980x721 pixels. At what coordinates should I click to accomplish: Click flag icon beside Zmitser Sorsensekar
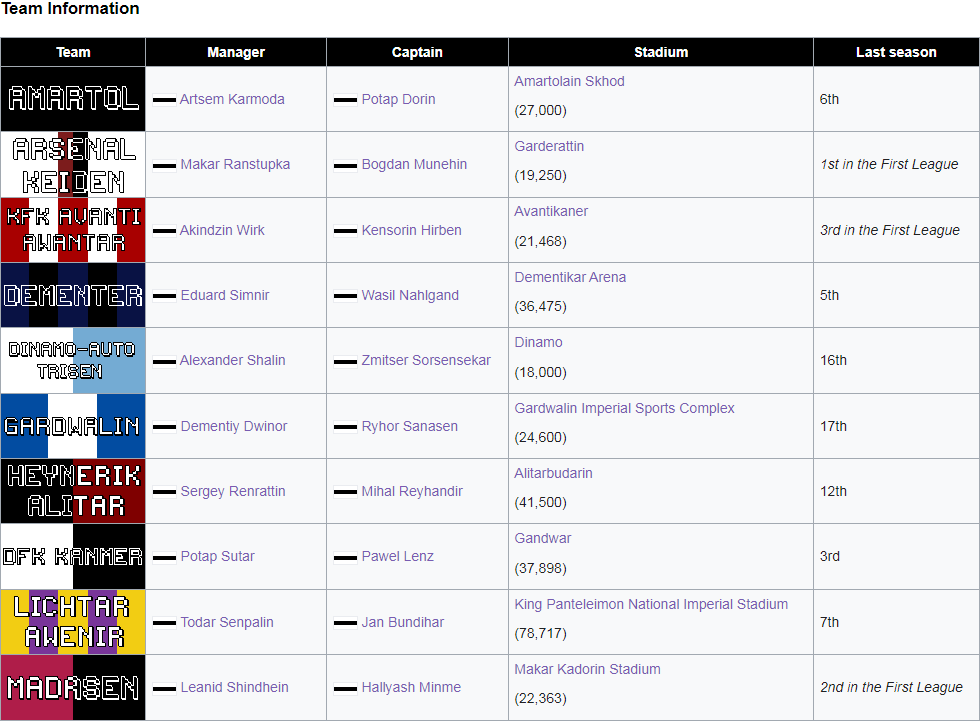(x=346, y=361)
